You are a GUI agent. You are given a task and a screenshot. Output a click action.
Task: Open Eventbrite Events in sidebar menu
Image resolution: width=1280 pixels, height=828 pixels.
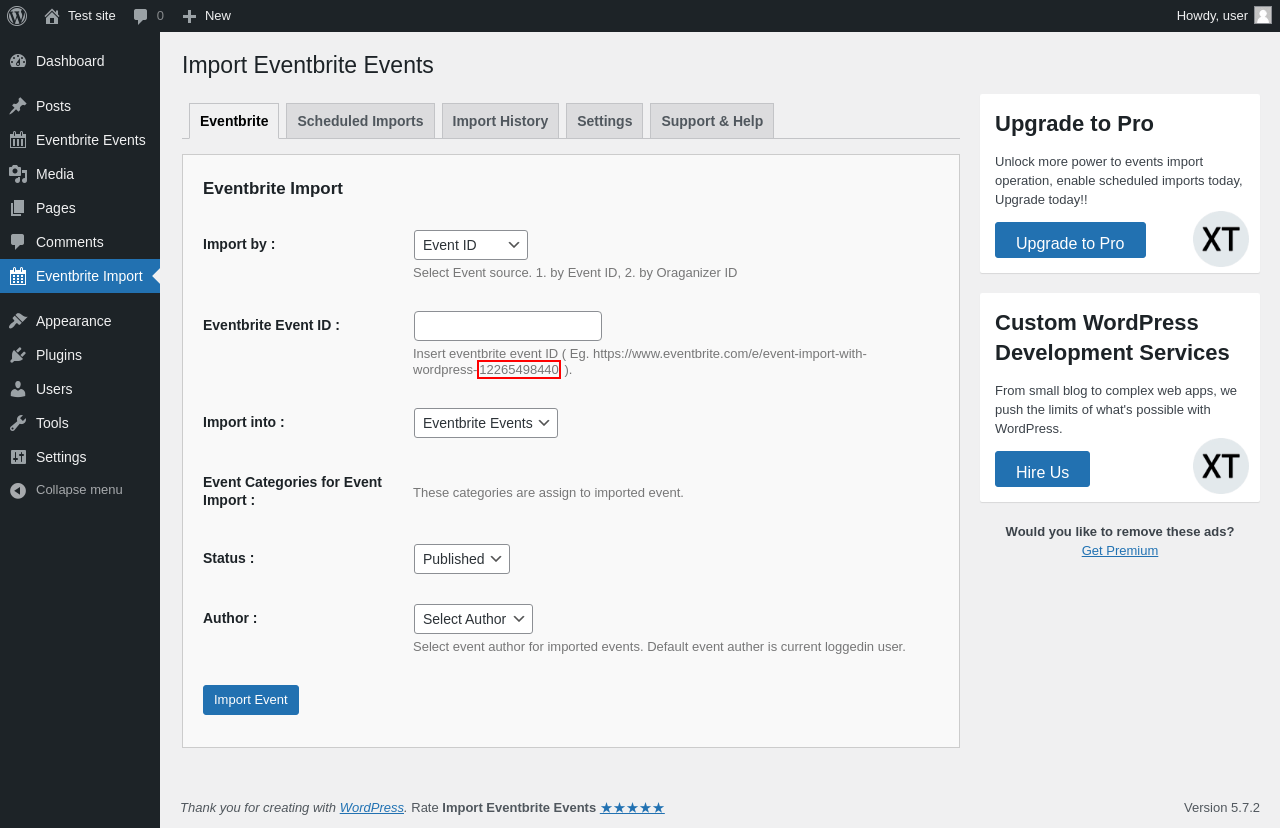(x=80, y=140)
